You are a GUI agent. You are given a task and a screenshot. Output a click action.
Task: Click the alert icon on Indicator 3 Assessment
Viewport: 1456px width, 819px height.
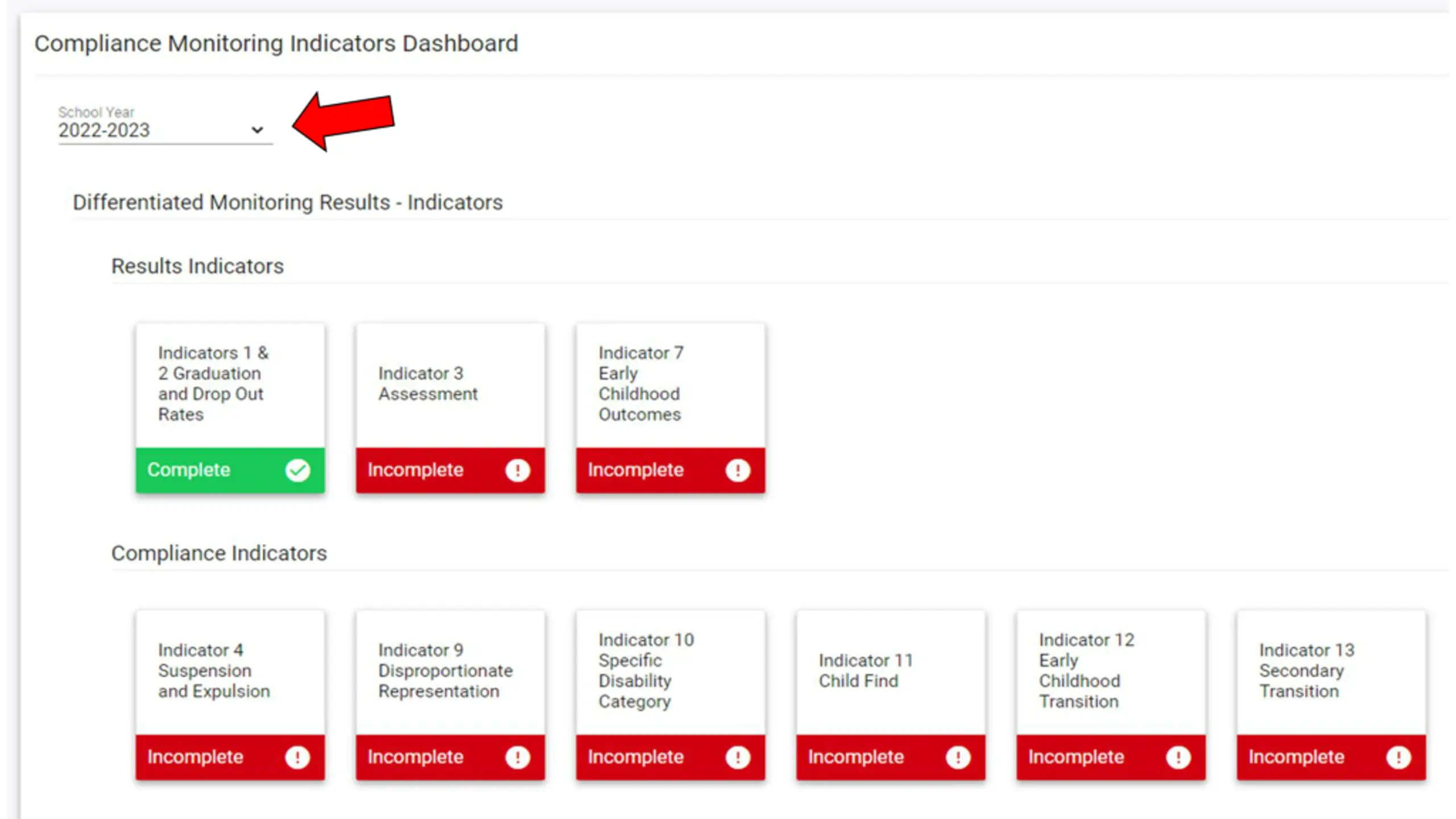[x=518, y=470]
